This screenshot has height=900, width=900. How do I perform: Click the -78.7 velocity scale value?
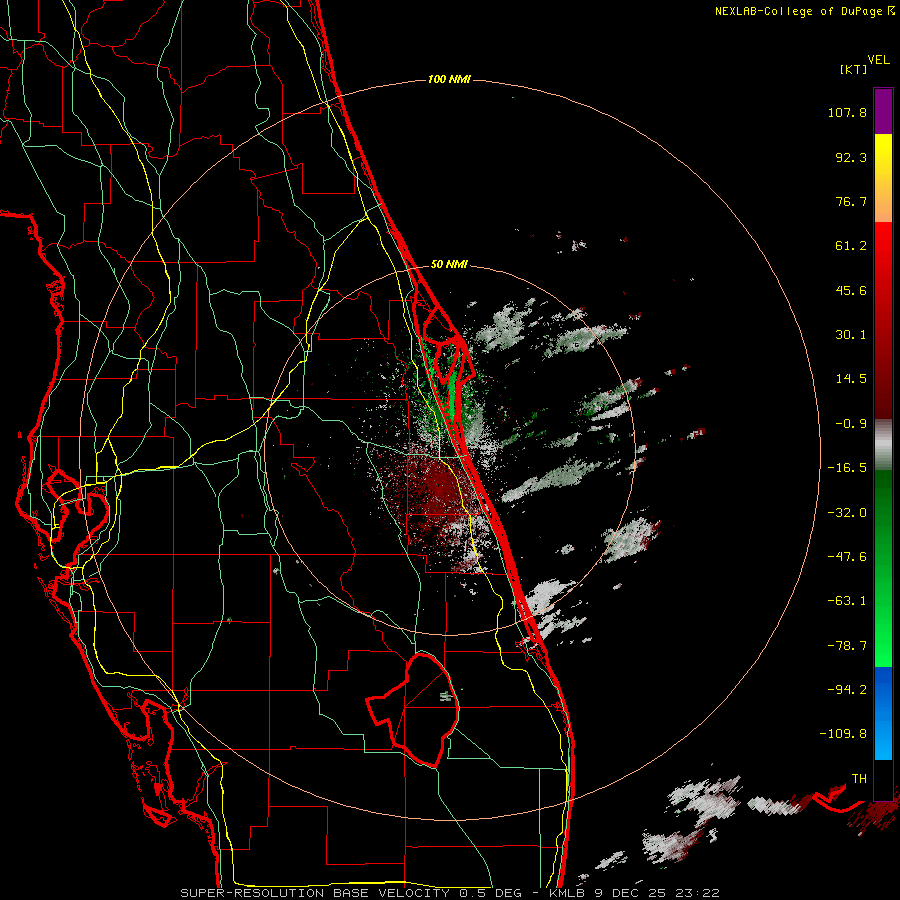coord(847,646)
